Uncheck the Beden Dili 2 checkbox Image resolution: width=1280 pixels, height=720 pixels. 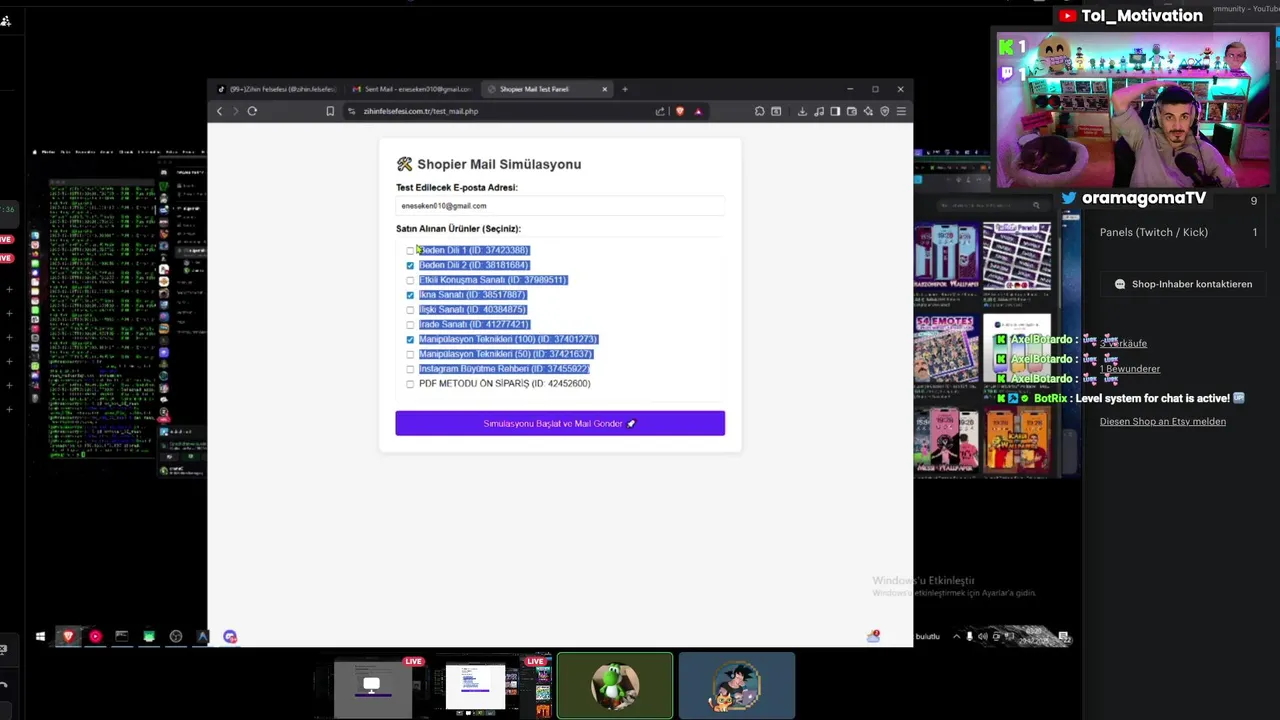[410, 265]
